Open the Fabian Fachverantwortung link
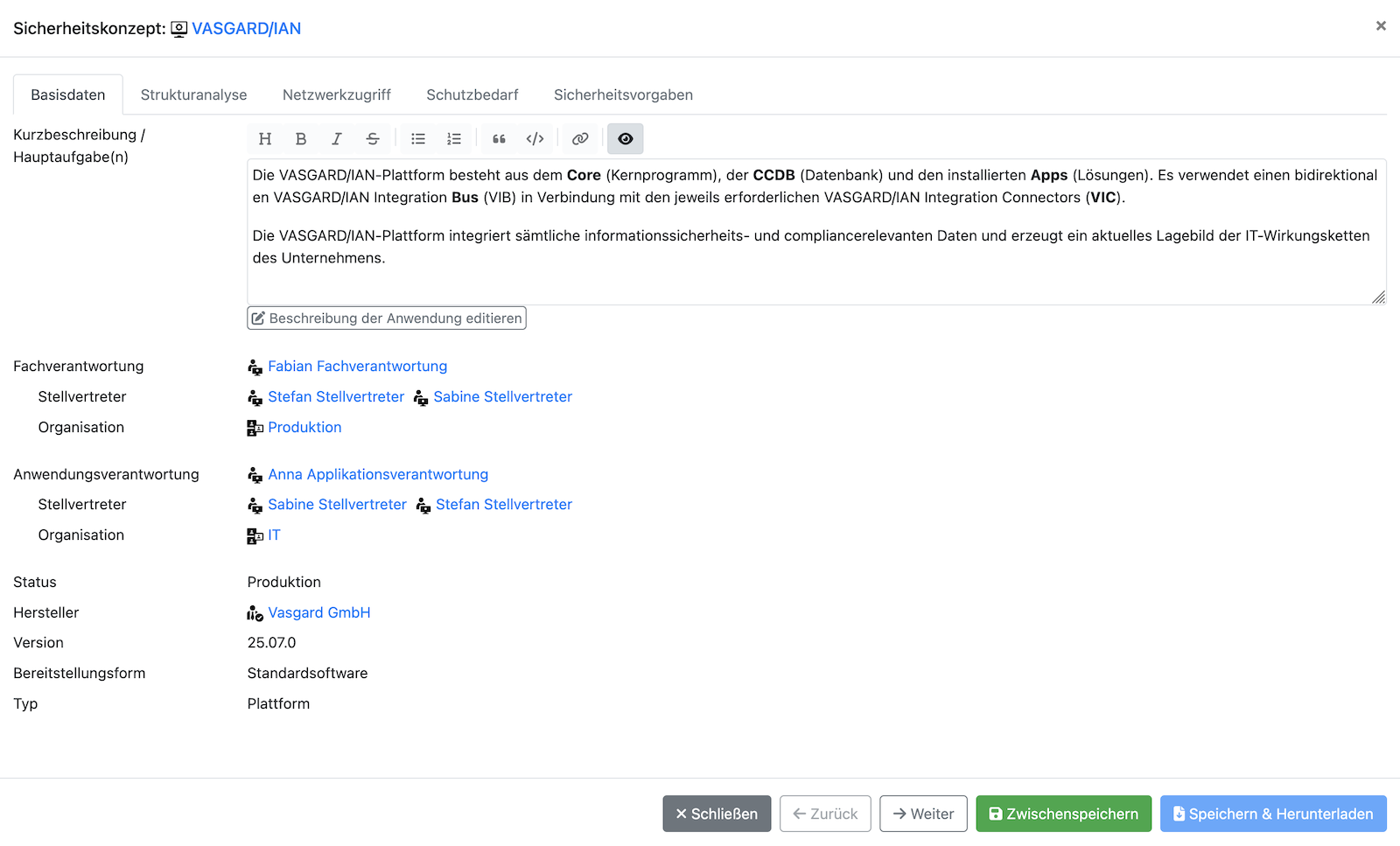1400x846 pixels. point(357,367)
